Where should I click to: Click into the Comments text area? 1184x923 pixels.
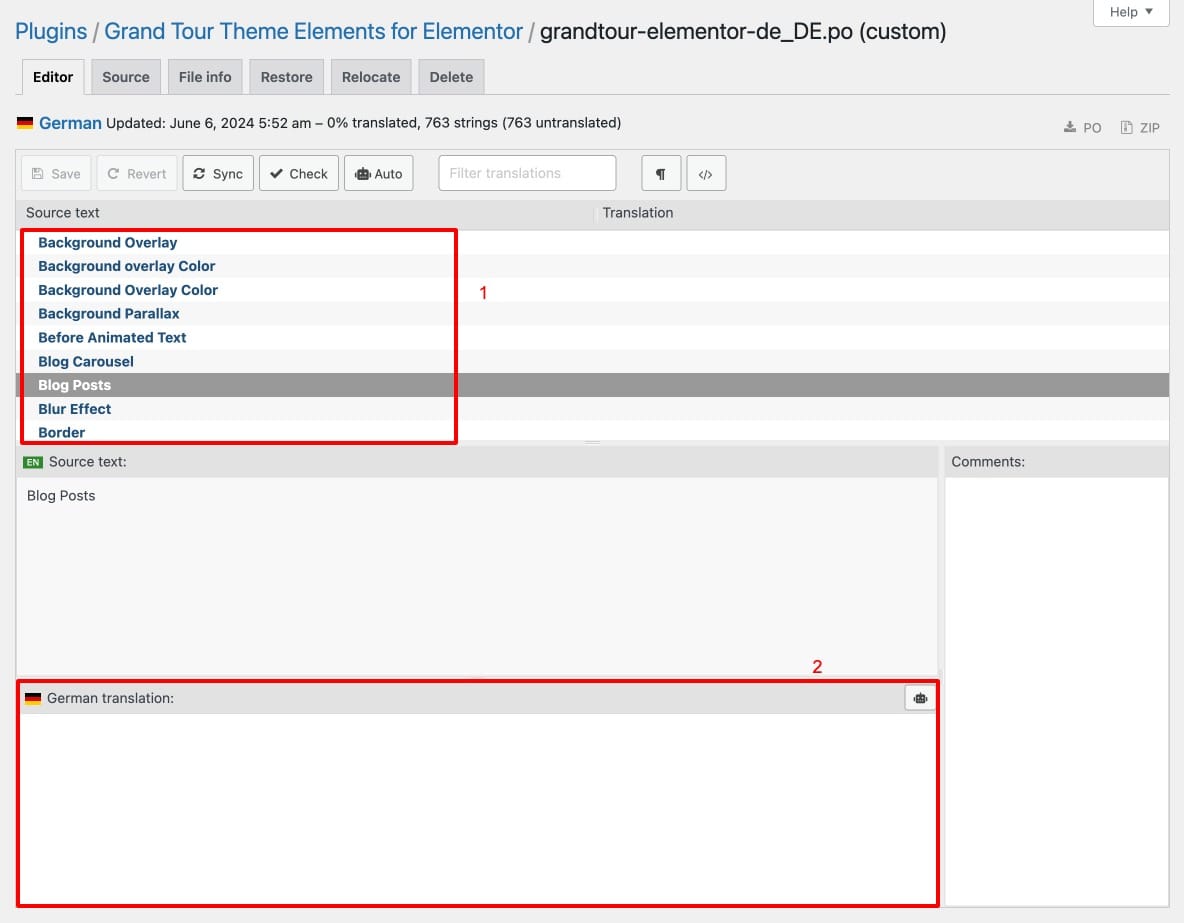coord(1056,690)
